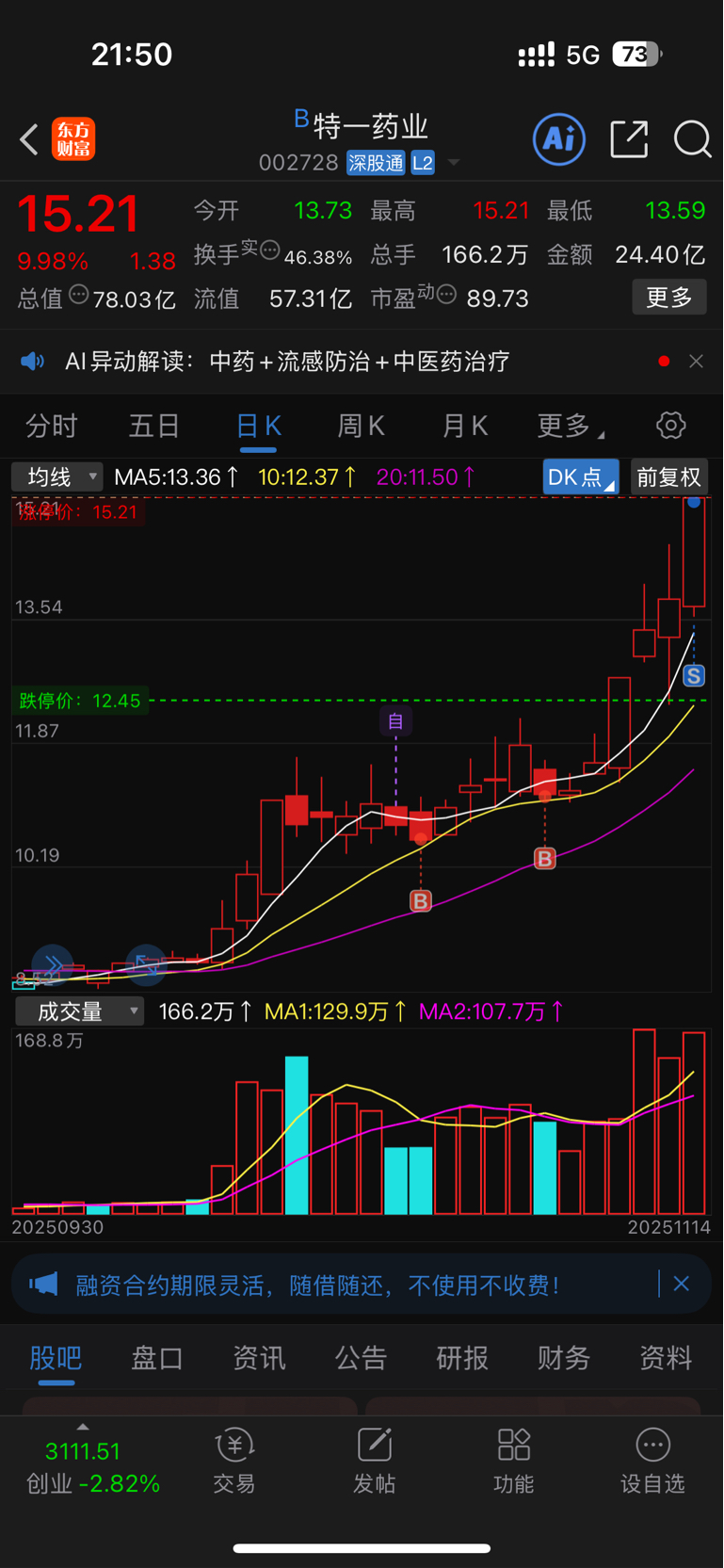Tap the stock code 002728
This screenshot has width=724, height=1568.
(x=298, y=163)
